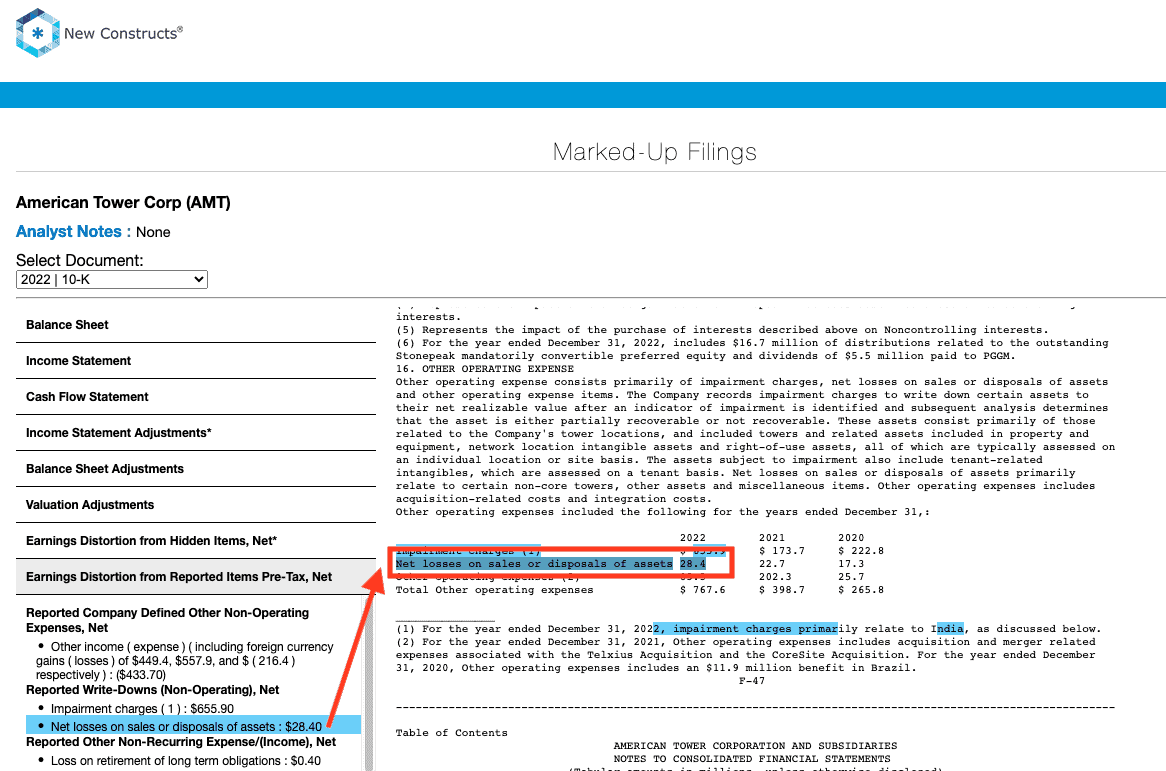Select Impairment charges (1) : $655.90 item
Screen dimensions: 1166x771
[142, 709]
